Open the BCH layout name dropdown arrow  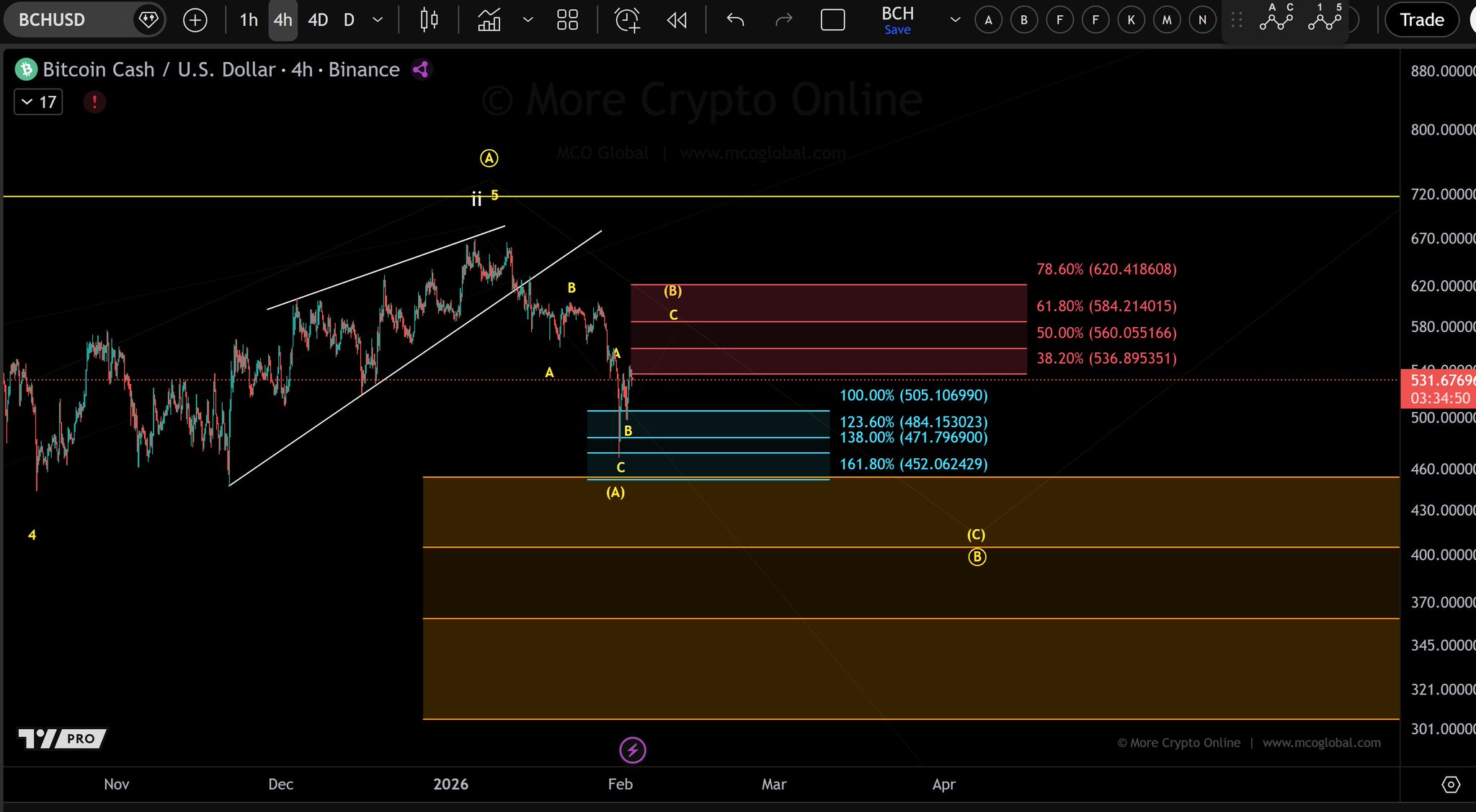click(955, 20)
